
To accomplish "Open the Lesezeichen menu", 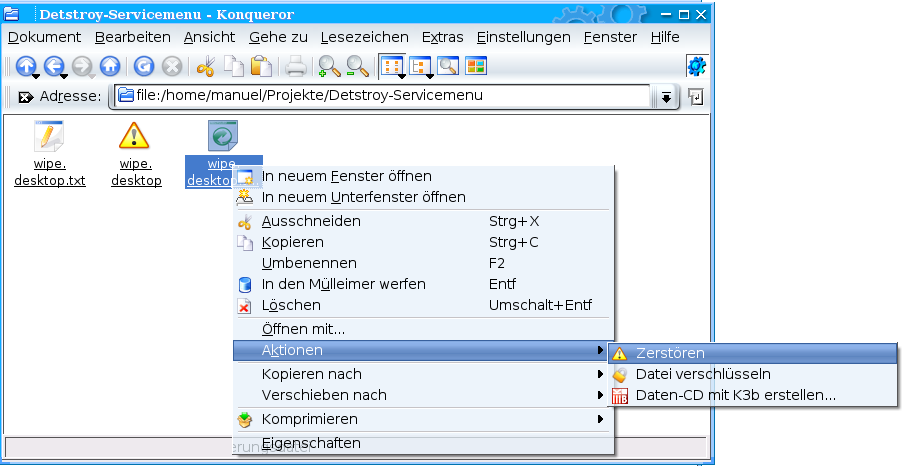I will pyautogui.click(x=365, y=38).
